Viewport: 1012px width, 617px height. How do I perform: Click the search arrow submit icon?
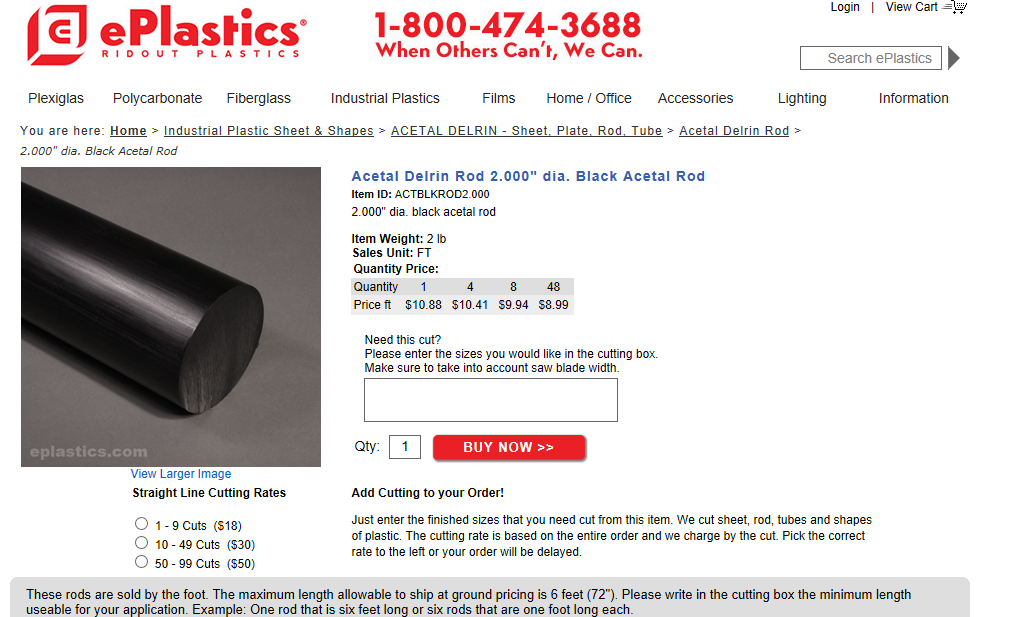pyautogui.click(x=954, y=58)
